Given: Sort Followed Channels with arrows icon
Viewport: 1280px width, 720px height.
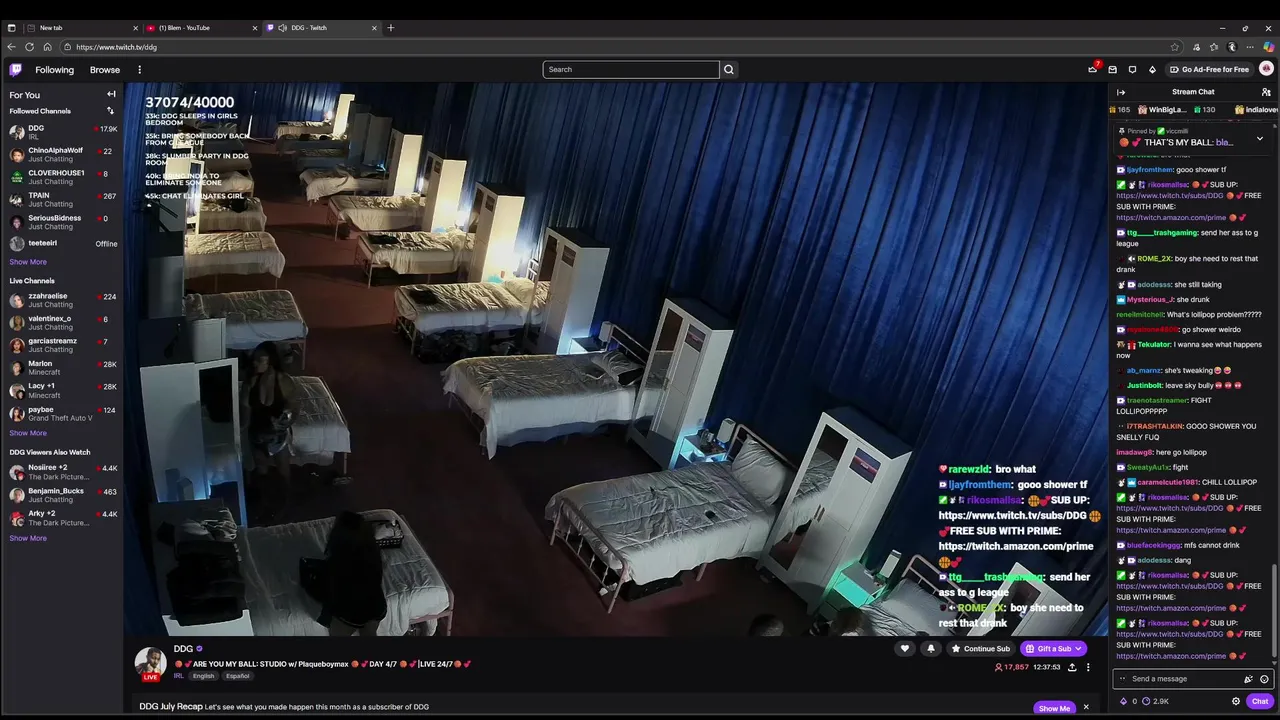Looking at the screenshot, I should [x=110, y=111].
